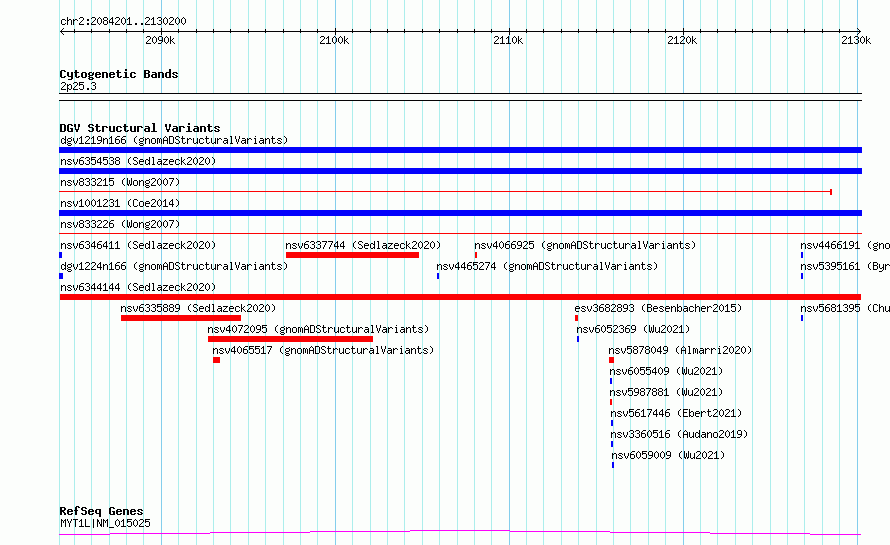Image resolution: width=890 pixels, height=545 pixels.
Task: Select the blue nsv6354538 variant bar
Action: coord(460,171)
